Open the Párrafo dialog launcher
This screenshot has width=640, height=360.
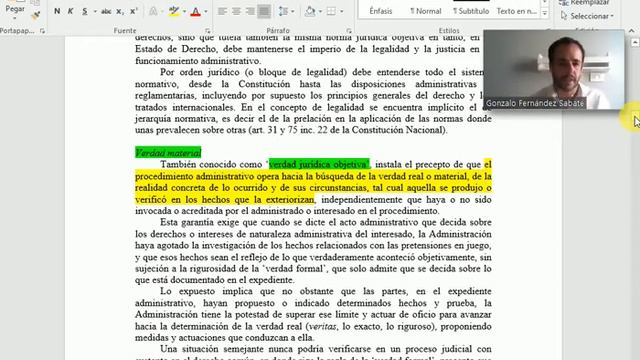click(349, 31)
